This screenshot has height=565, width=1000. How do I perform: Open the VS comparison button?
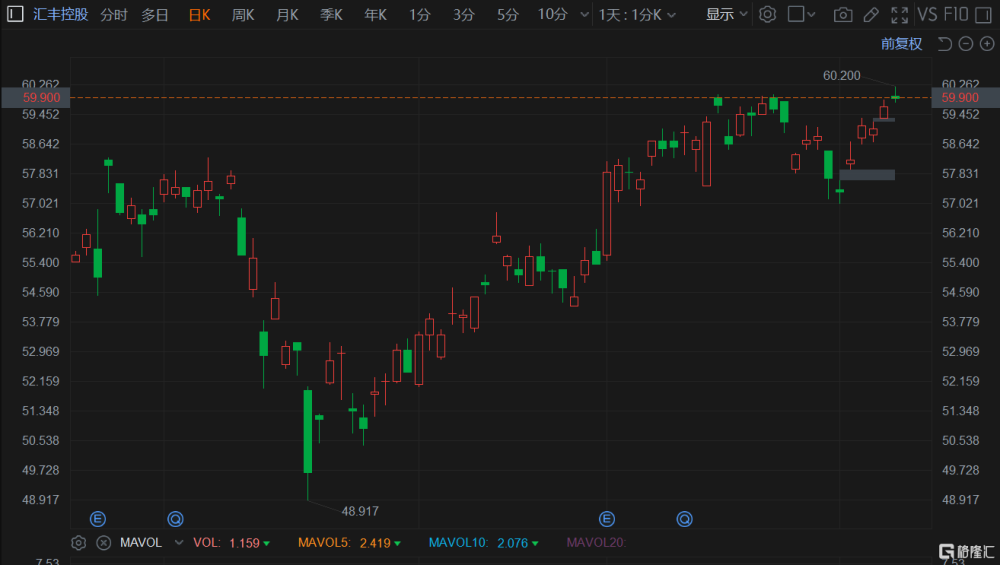tap(927, 14)
